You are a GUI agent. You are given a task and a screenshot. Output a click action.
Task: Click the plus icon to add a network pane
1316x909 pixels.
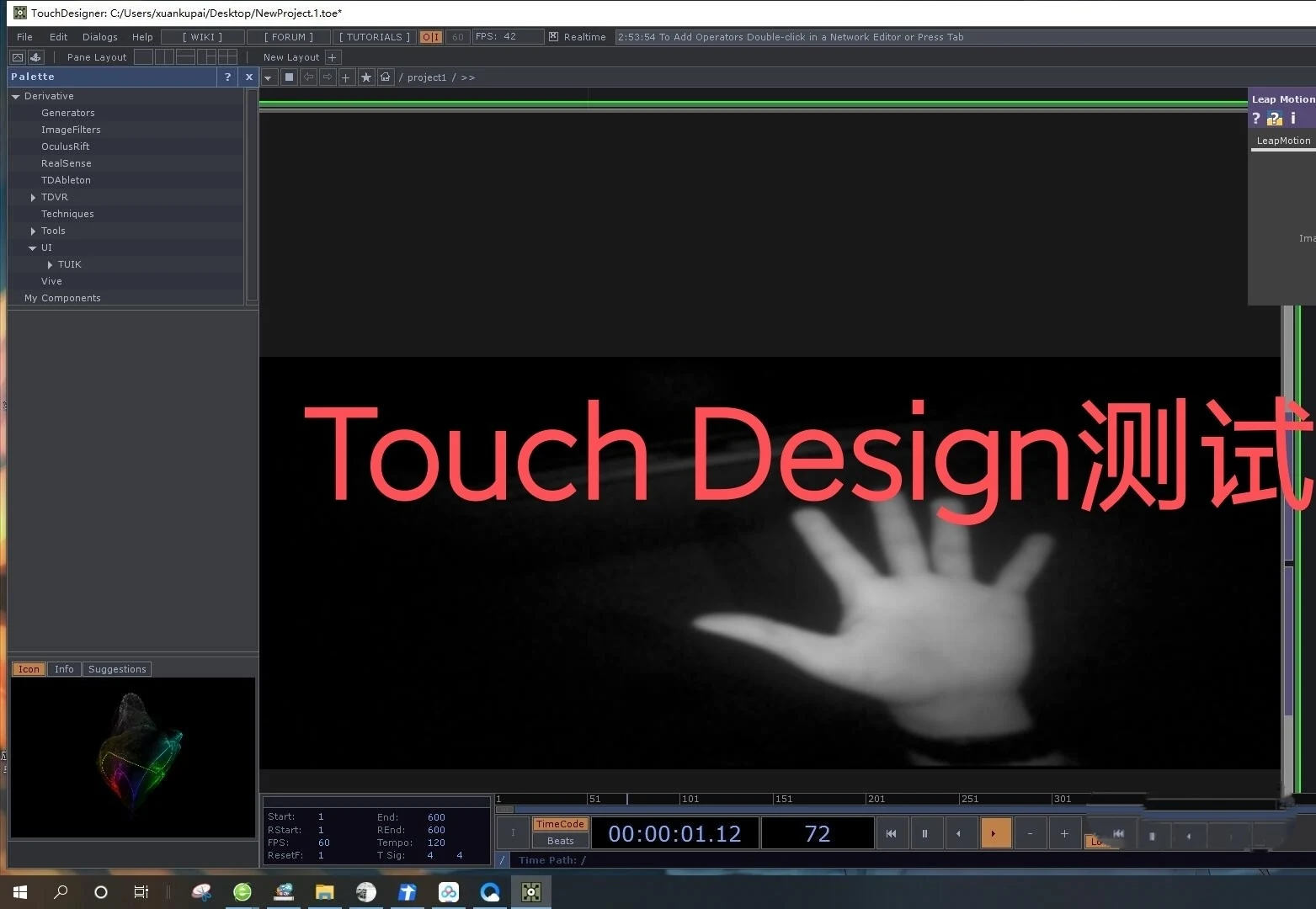346,77
